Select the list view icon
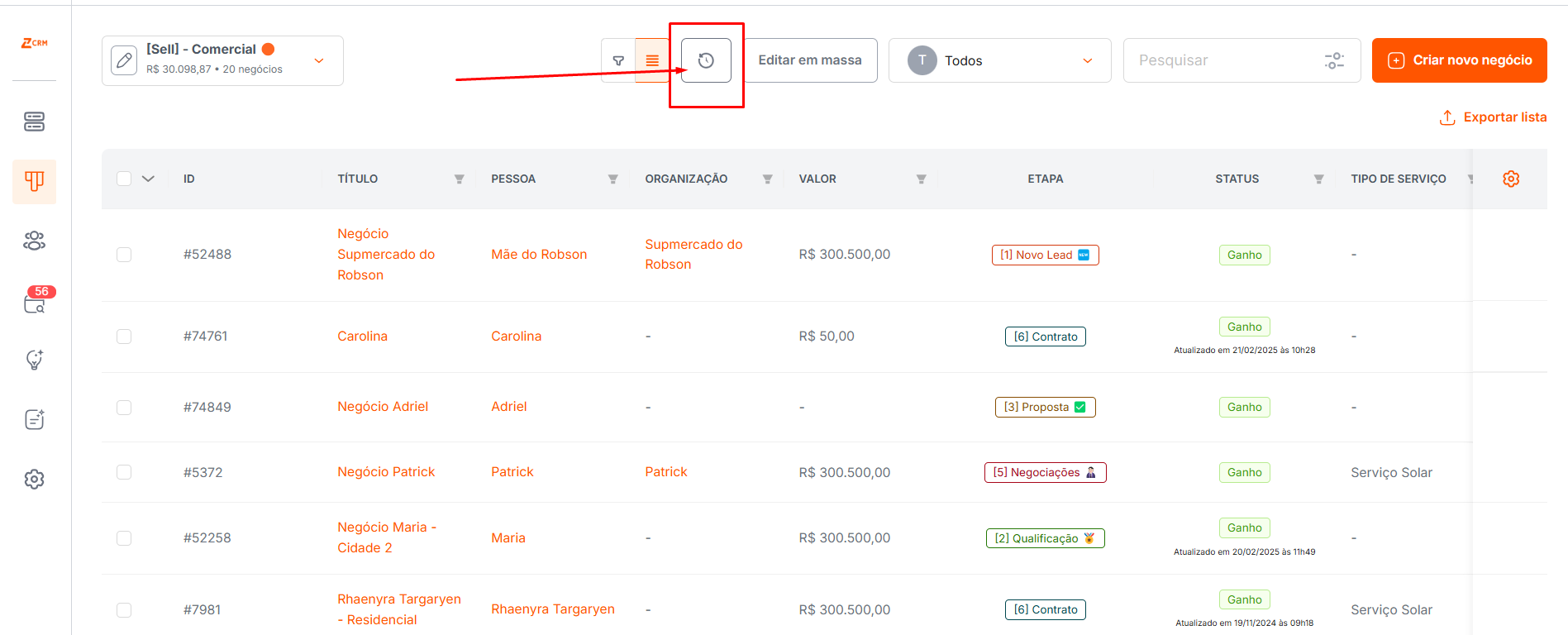The image size is (1568, 635). (652, 60)
